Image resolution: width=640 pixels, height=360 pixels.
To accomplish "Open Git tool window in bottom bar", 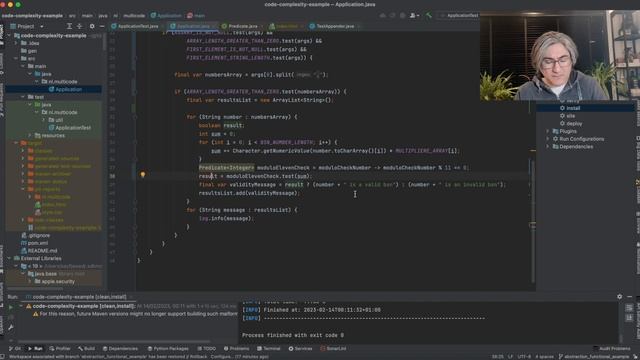I will [x=15, y=349].
